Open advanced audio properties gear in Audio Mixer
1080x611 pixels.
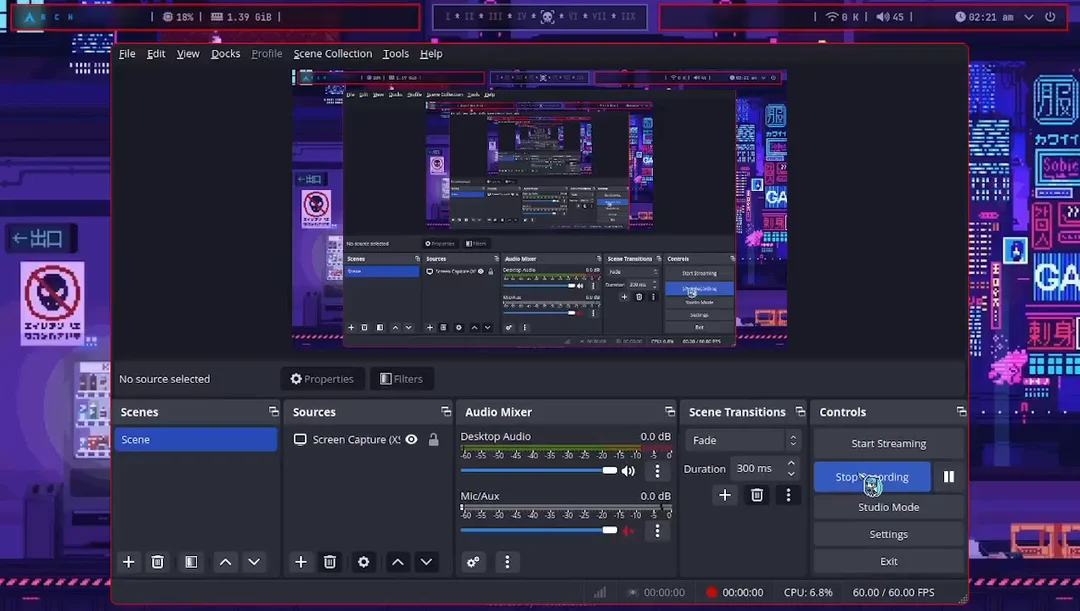click(473, 562)
